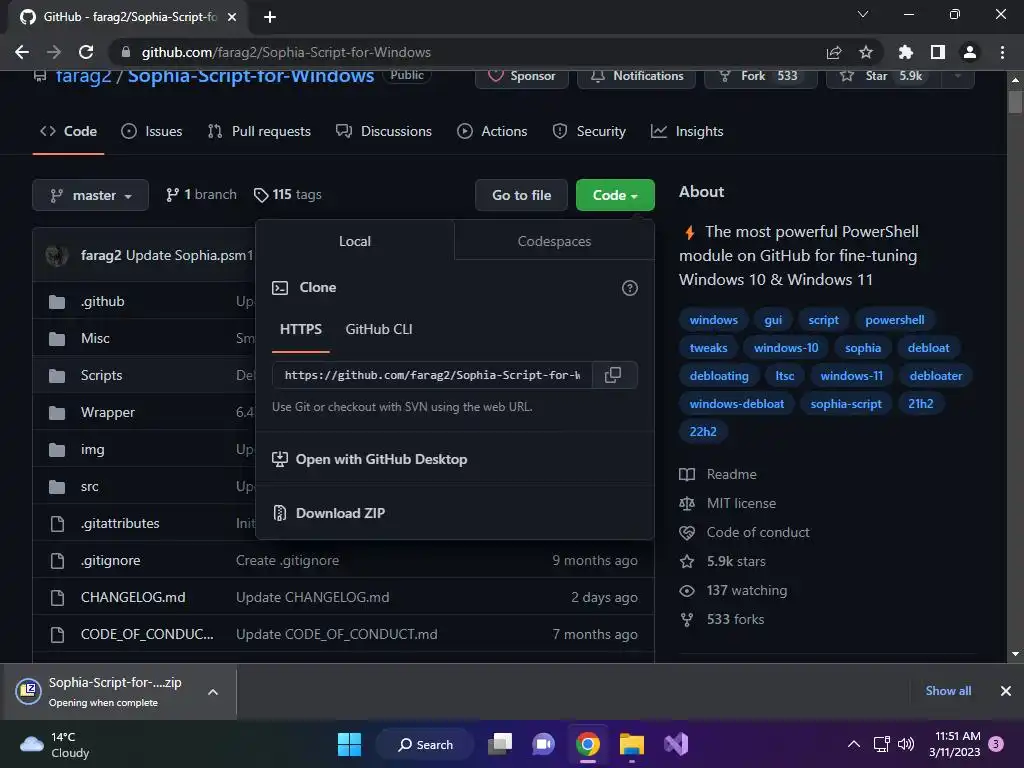The height and width of the screenshot is (768, 1024).
Task: Bookmark this page with the star icon
Action: (866, 52)
